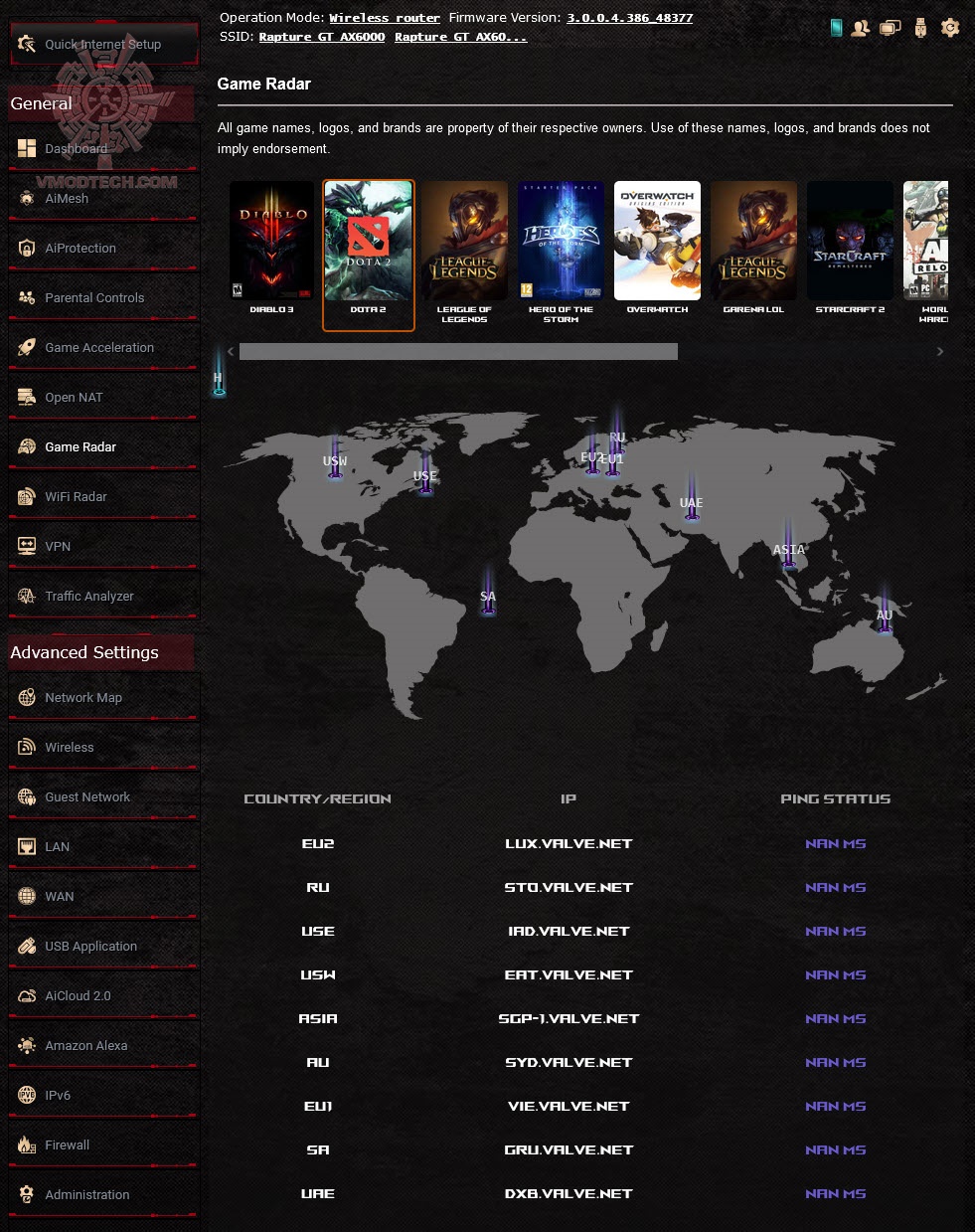
Task: Select the StarCraft 2 thumbnail
Action: click(850, 241)
